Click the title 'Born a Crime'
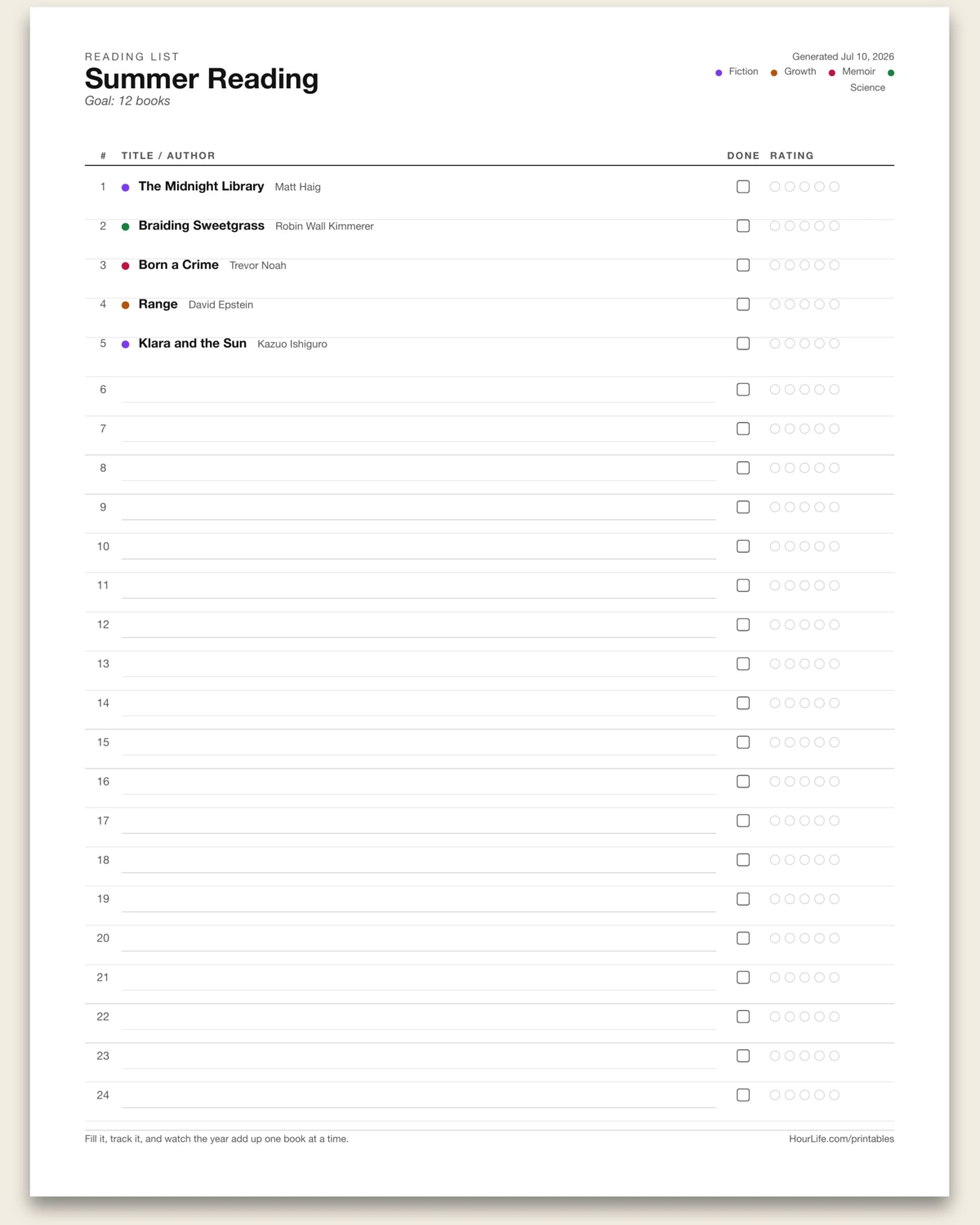The height and width of the screenshot is (1225, 980). point(179,265)
